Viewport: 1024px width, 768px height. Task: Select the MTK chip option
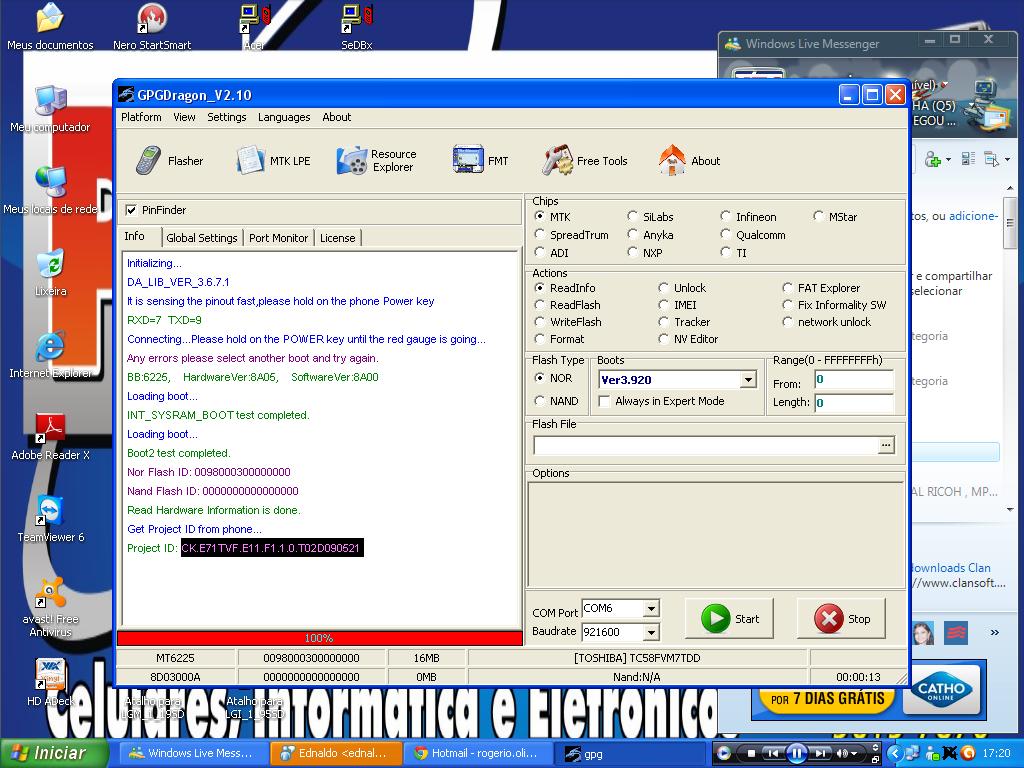[539, 216]
